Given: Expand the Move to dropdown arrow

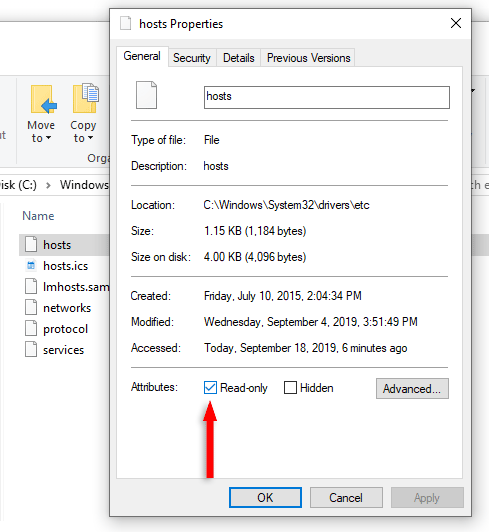Looking at the screenshot, I should tap(49, 138).
